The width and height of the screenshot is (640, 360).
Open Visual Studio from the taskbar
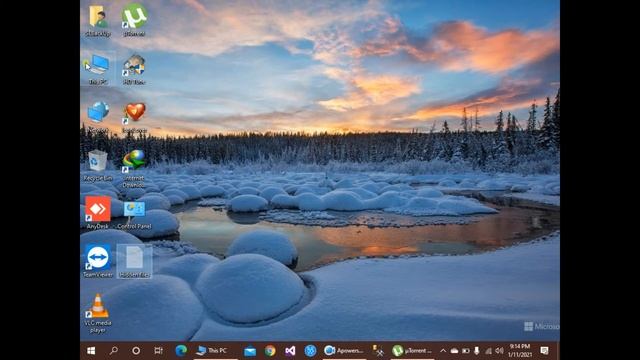pos(290,351)
